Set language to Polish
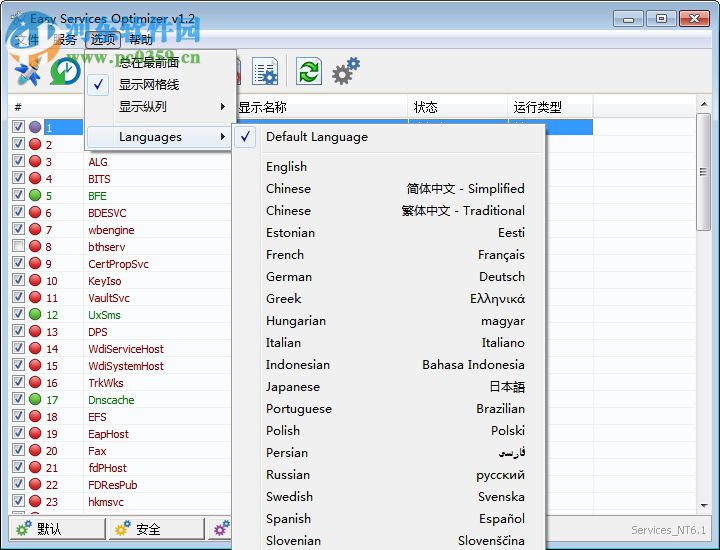Image resolution: width=720 pixels, height=550 pixels. click(389, 431)
